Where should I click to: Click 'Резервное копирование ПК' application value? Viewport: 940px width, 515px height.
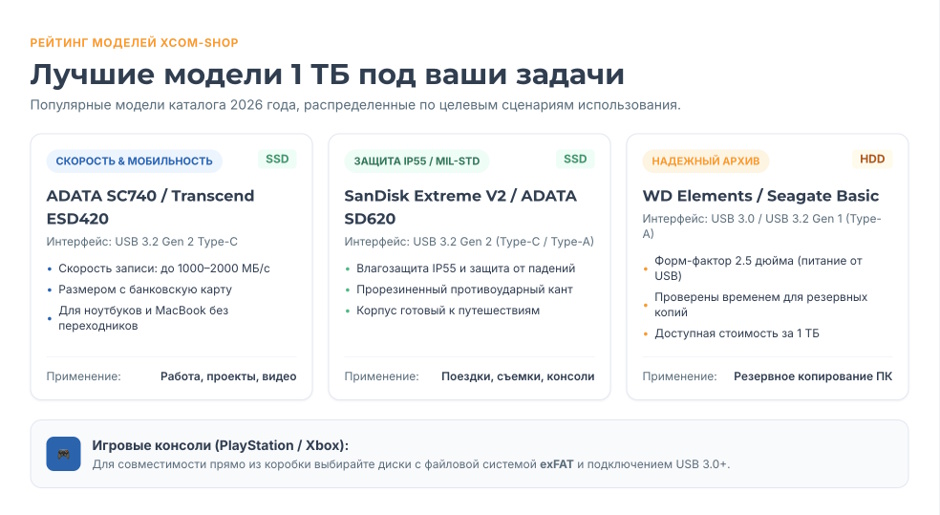click(813, 377)
